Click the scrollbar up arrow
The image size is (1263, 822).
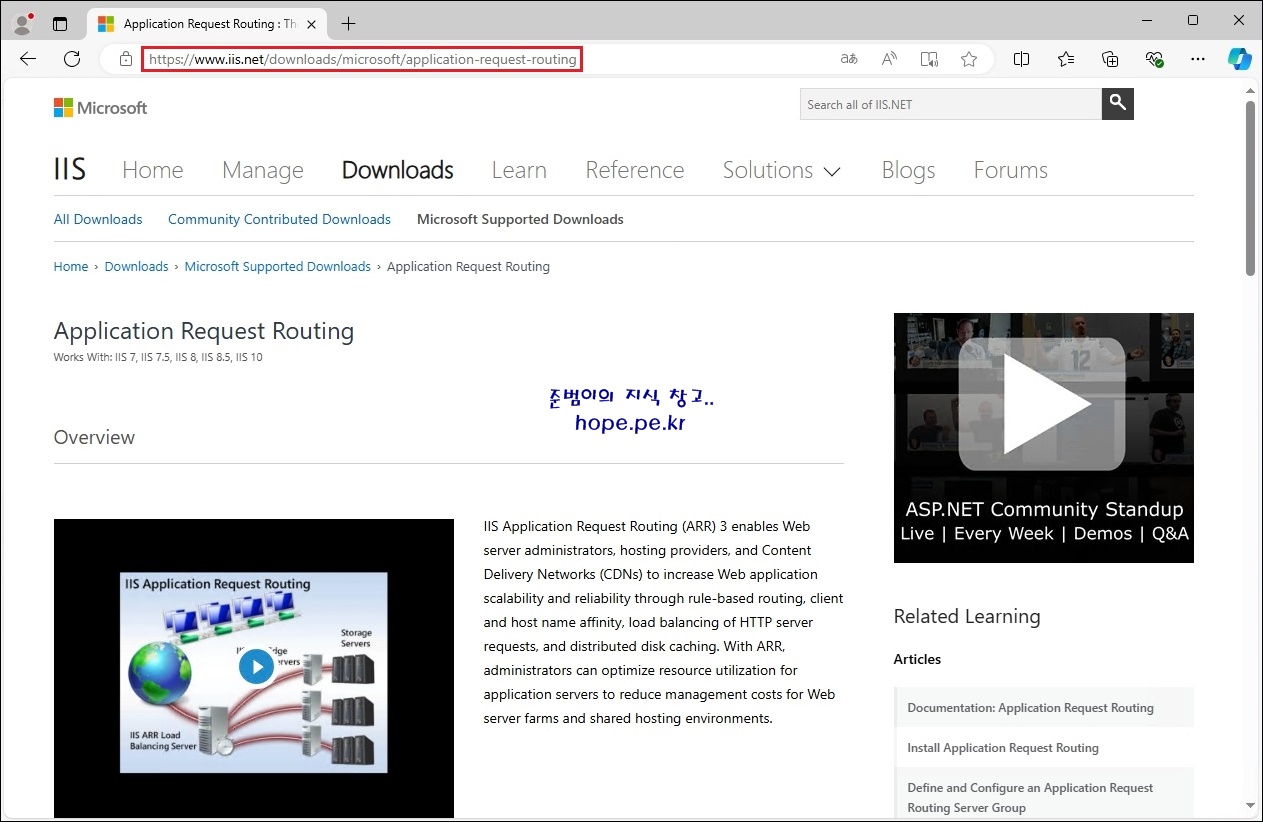(x=1250, y=91)
